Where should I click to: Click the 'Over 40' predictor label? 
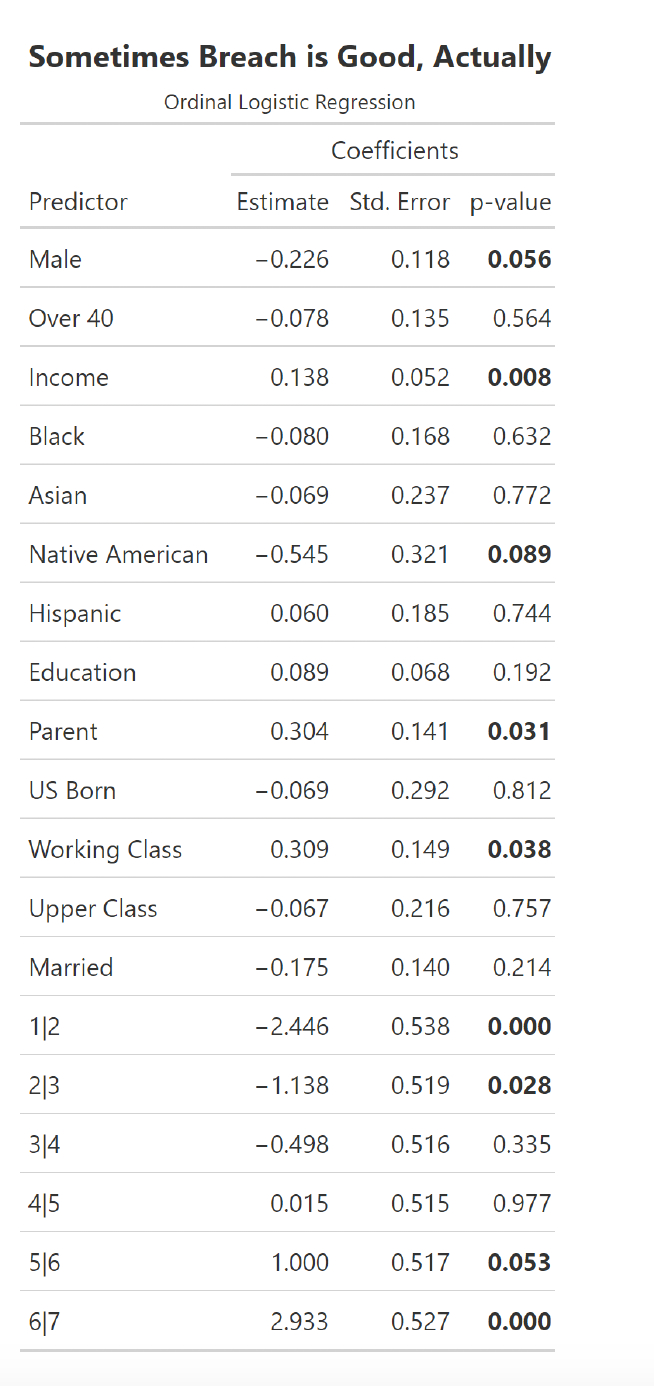71,319
